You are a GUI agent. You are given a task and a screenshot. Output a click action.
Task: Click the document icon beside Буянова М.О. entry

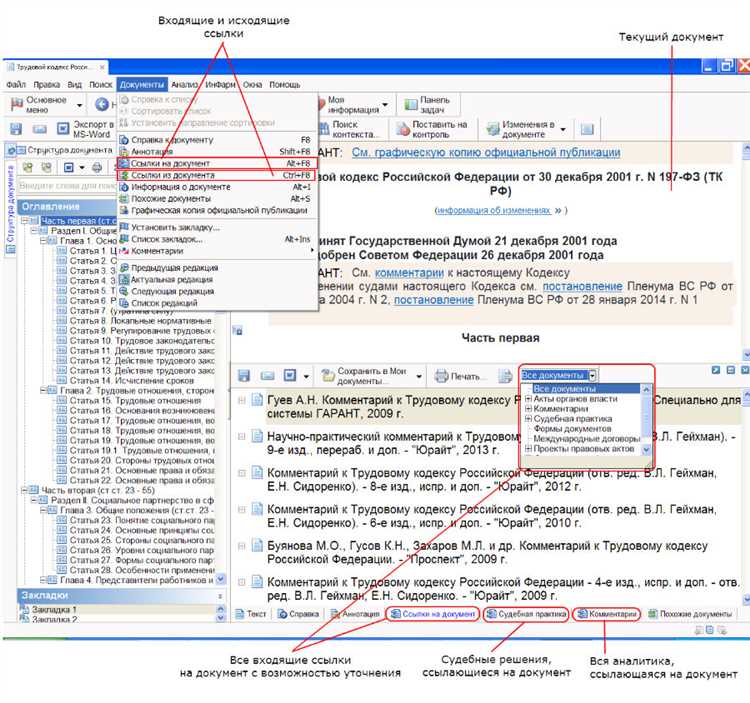pos(257,545)
